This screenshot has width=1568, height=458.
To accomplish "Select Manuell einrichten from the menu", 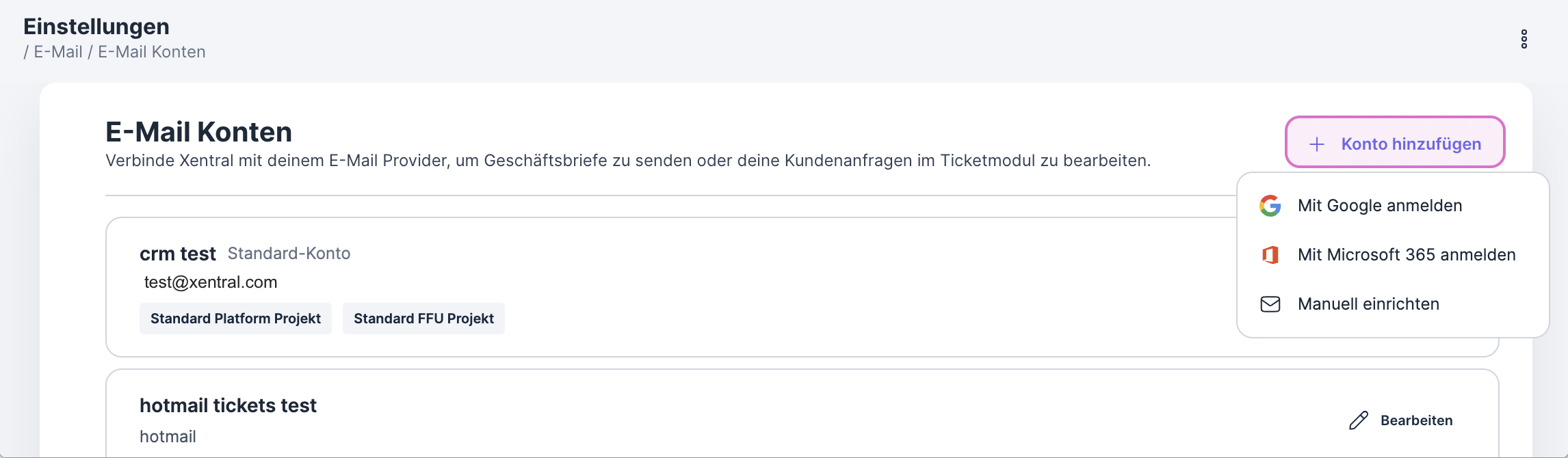I will pyautogui.click(x=1368, y=304).
